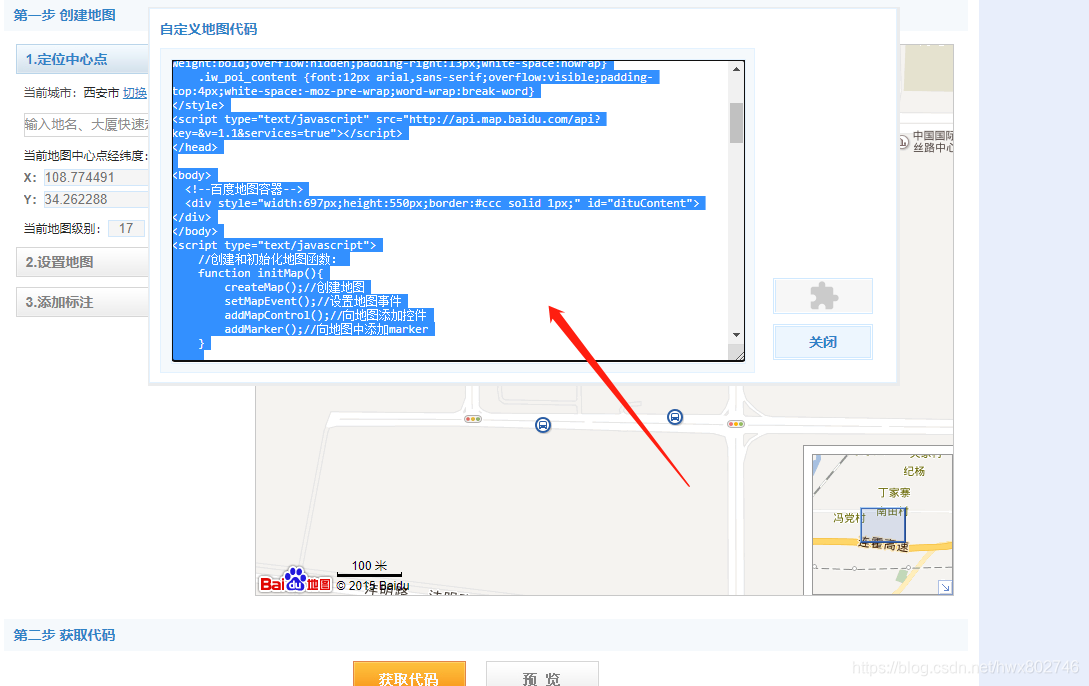This screenshot has width=1089, height=686.
Task: Click the Baidu 地图 logo on map
Action: (x=295, y=582)
